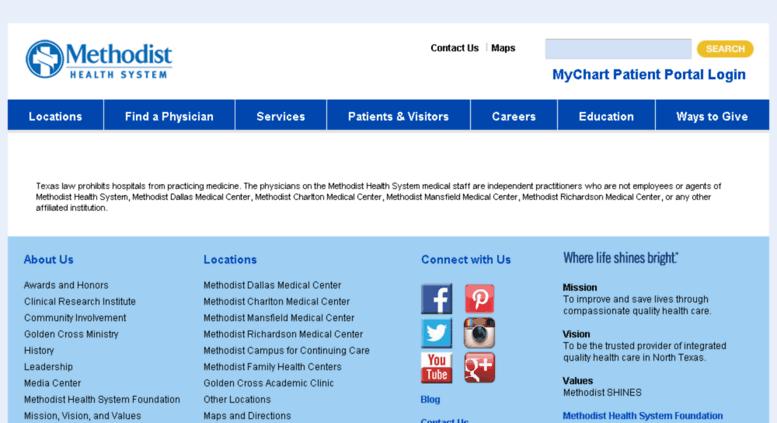Open the Locations footer heading
Screen dimensions: 777x423
(x=230, y=260)
